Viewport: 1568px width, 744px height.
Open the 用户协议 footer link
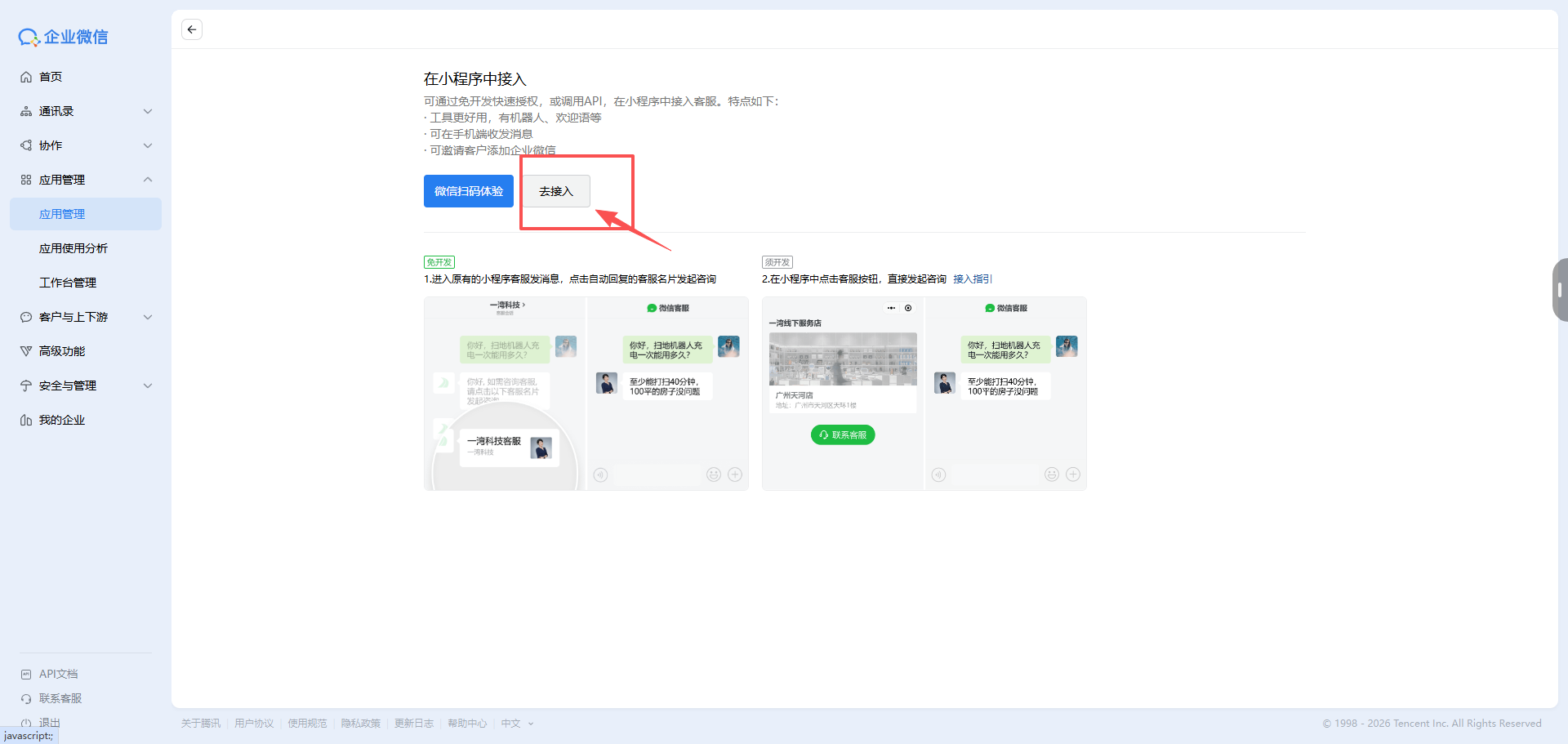pyautogui.click(x=254, y=724)
